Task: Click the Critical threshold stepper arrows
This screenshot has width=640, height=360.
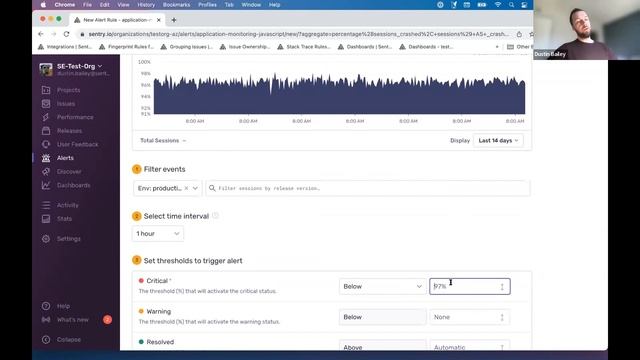Action: (x=502, y=287)
